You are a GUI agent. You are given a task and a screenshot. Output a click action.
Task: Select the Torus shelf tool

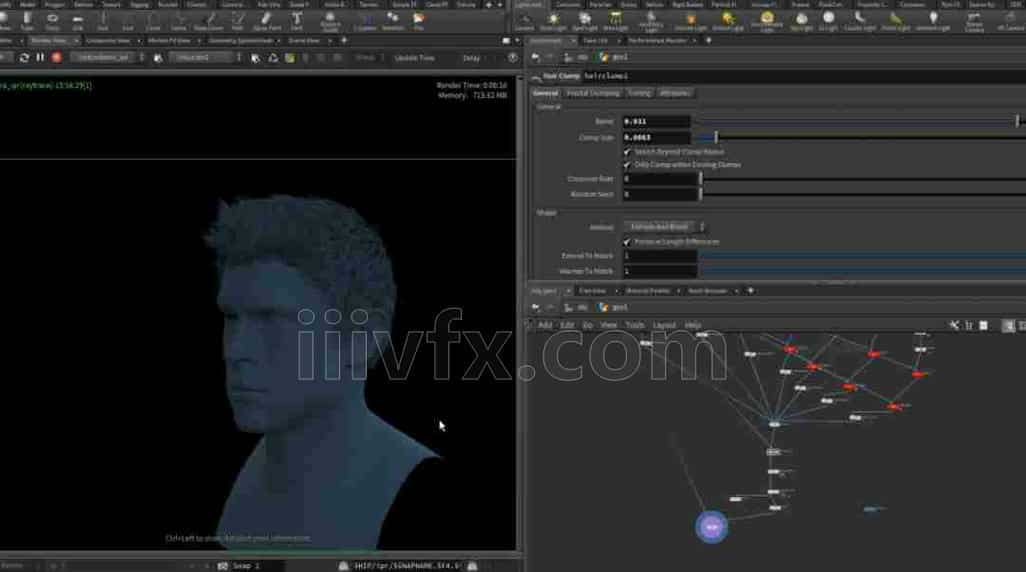(x=52, y=20)
